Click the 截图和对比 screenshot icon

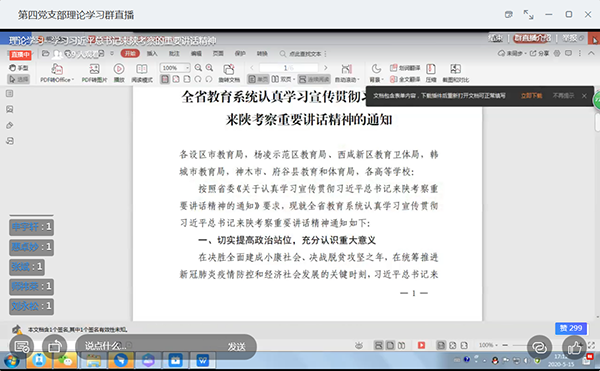coord(455,73)
